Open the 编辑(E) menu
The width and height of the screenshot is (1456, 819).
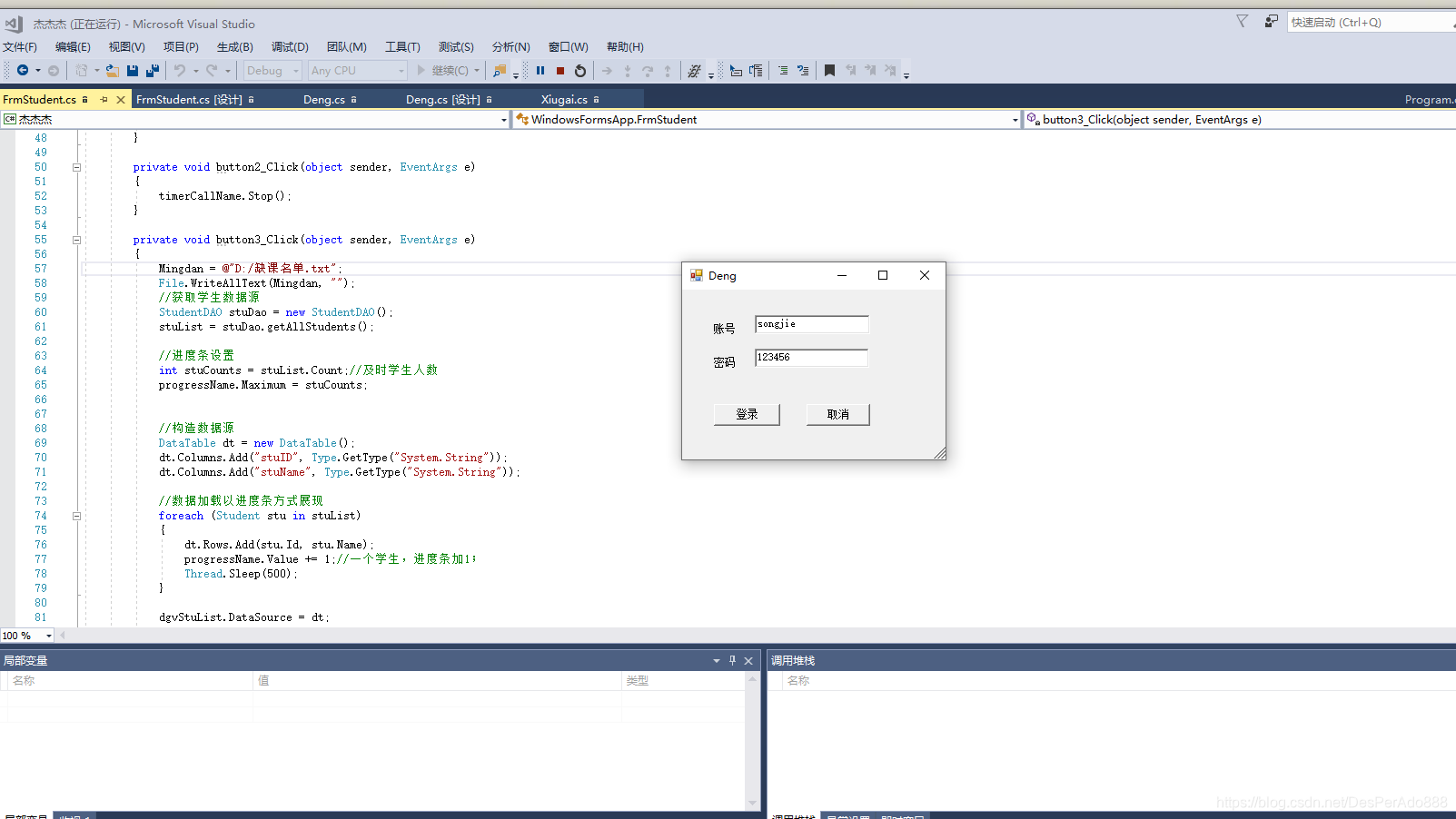pyautogui.click(x=73, y=47)
